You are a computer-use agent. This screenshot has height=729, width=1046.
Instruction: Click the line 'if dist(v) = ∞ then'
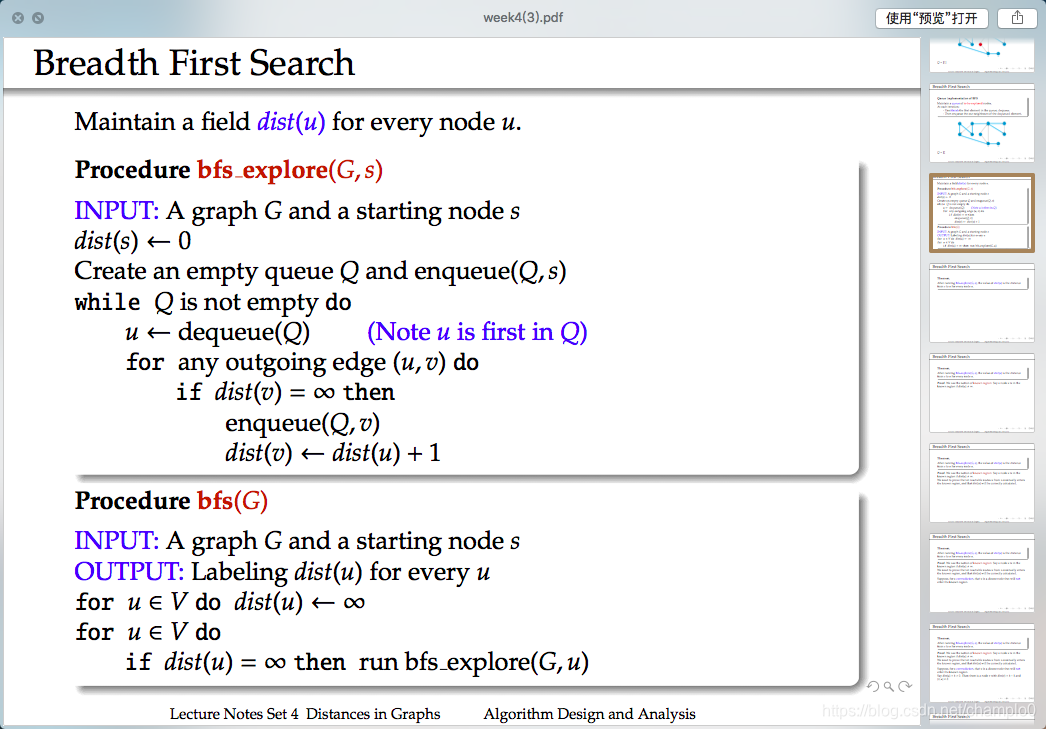tap(286, 392)
